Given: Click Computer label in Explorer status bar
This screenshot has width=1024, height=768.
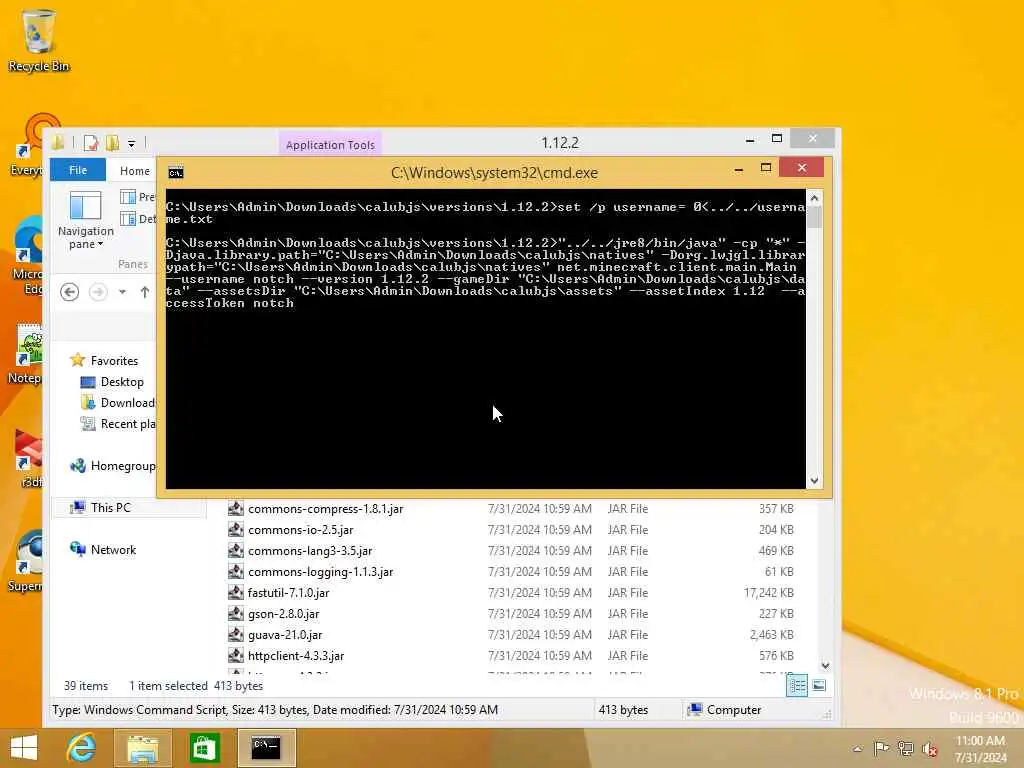Looking at the screenshot, I should (733, 709).
